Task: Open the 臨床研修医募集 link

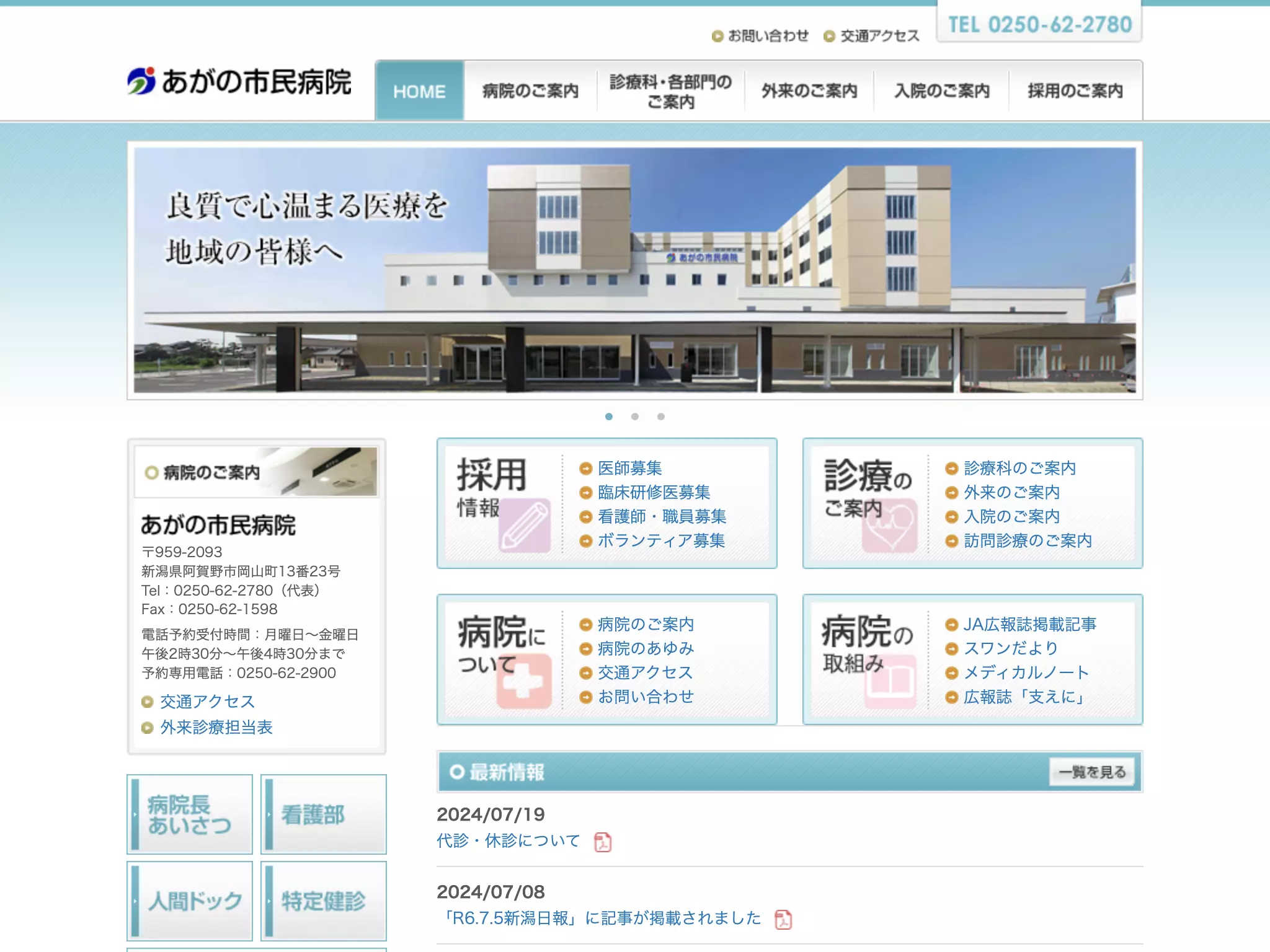Action: coord(654,492)
